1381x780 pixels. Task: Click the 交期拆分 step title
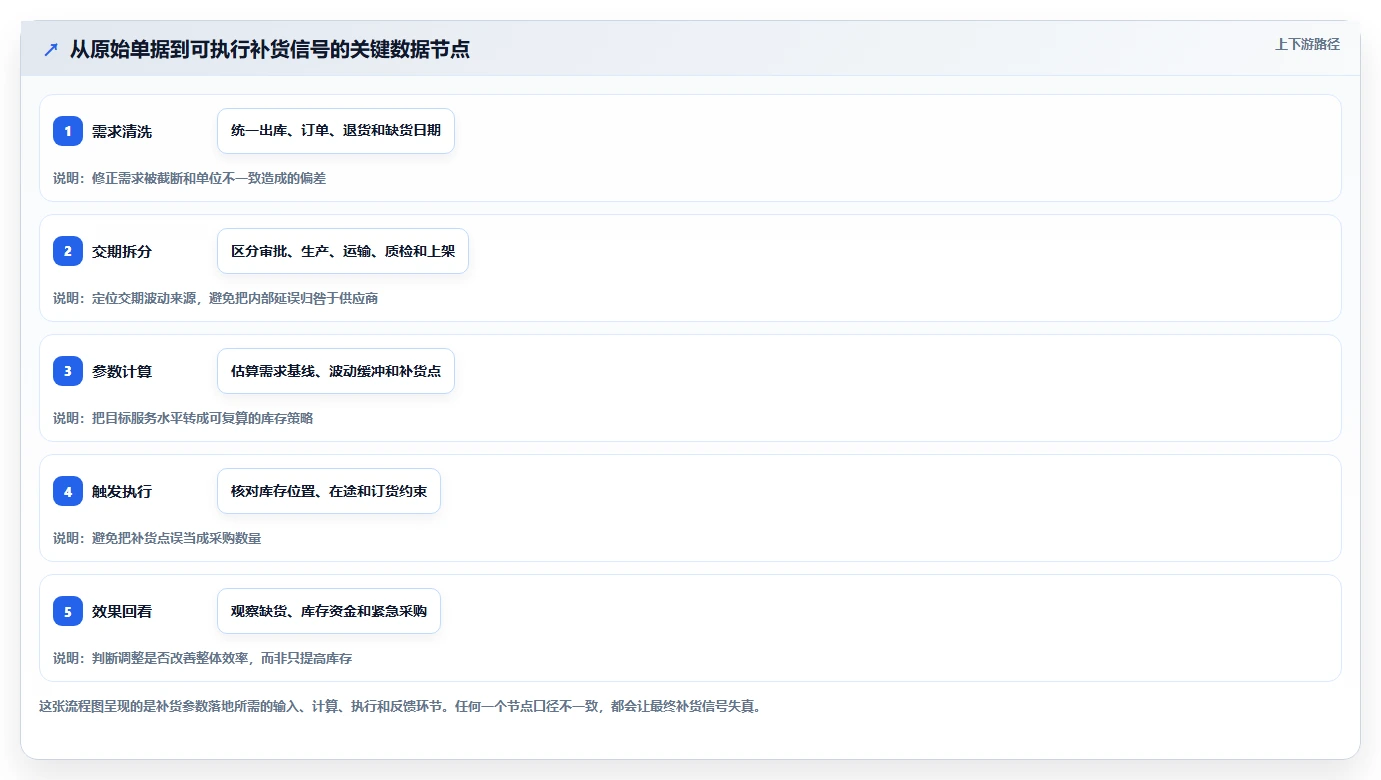[x=122, y=251]
